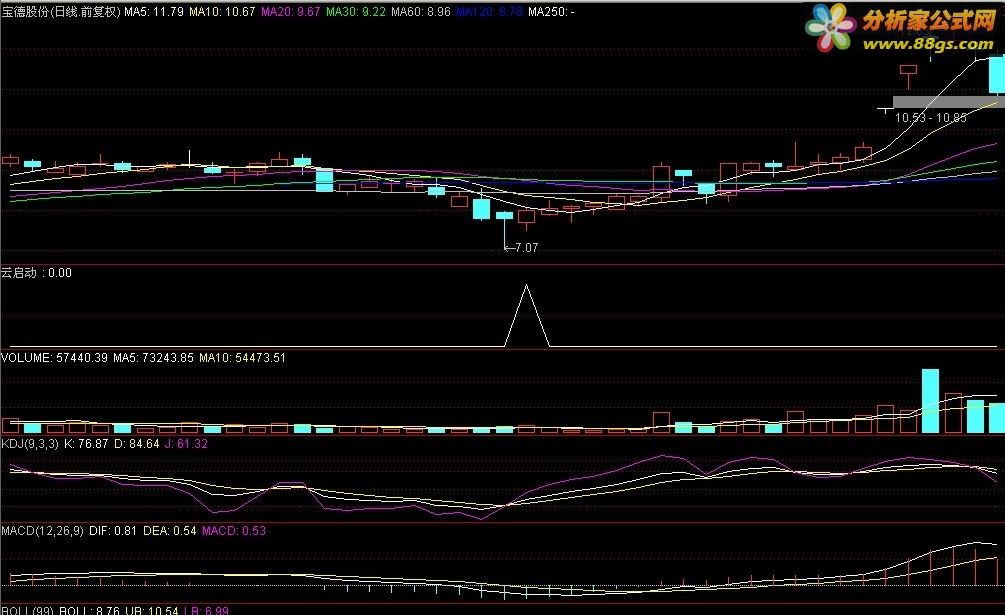Click the UB: 10.54 Bollinger value
This screenshot has height=615, width=1005.
(151, 611)
